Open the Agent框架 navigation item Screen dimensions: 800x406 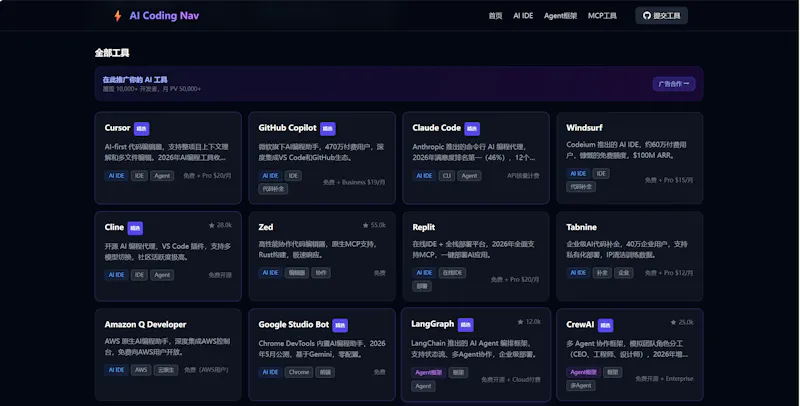point(560,16)
